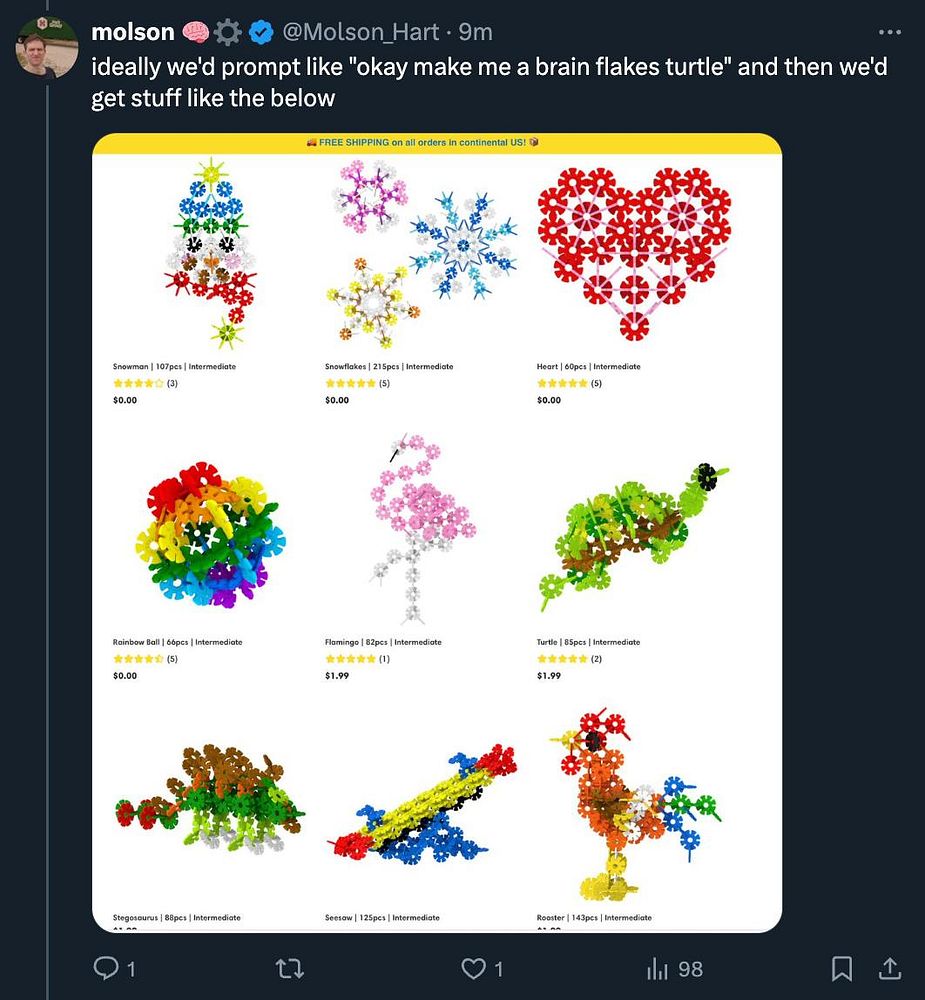
Task: Click the red Heart model image
Action: click(x=634, y=250)
